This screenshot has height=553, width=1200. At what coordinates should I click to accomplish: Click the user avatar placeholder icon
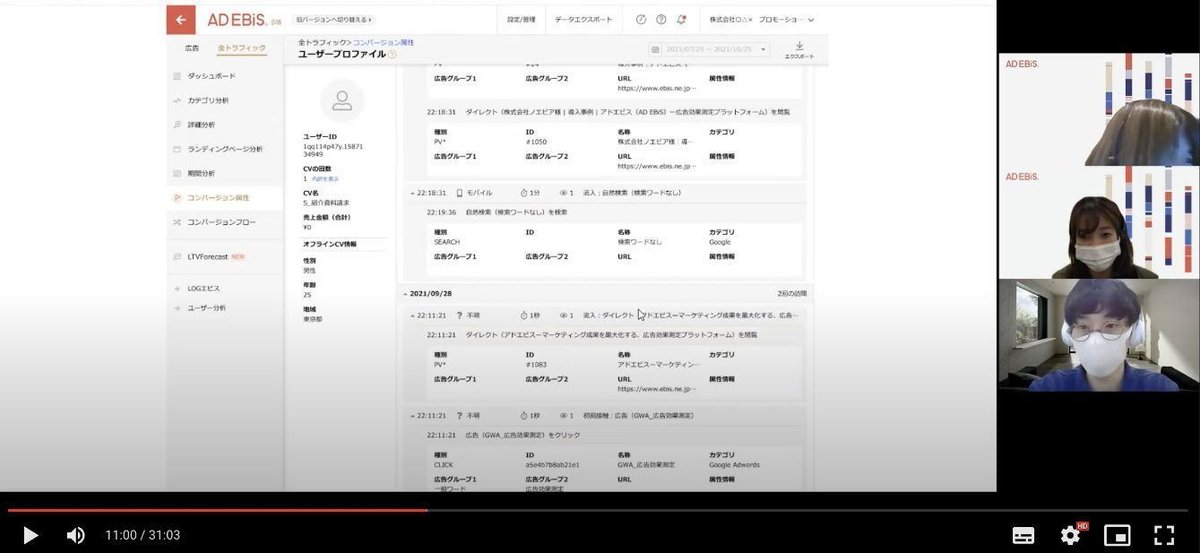(342, 100)
